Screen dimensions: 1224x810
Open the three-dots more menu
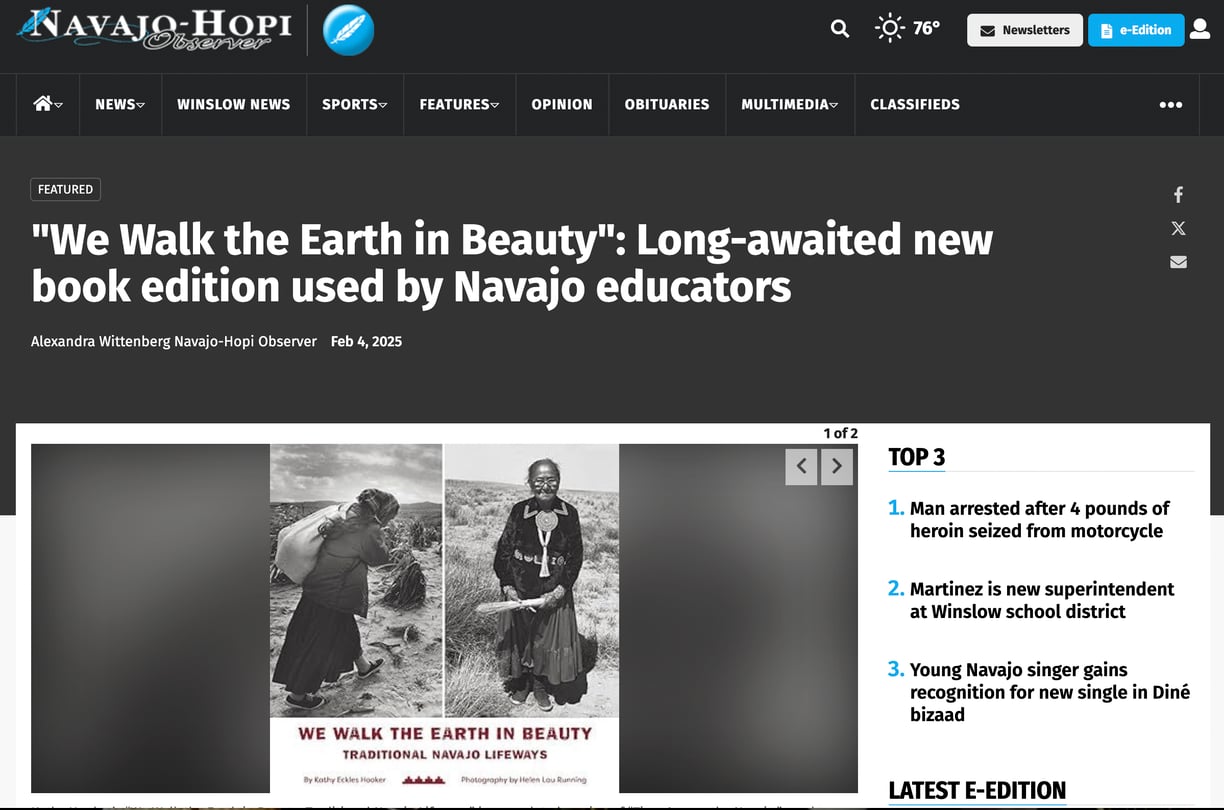click(1171, 105)
